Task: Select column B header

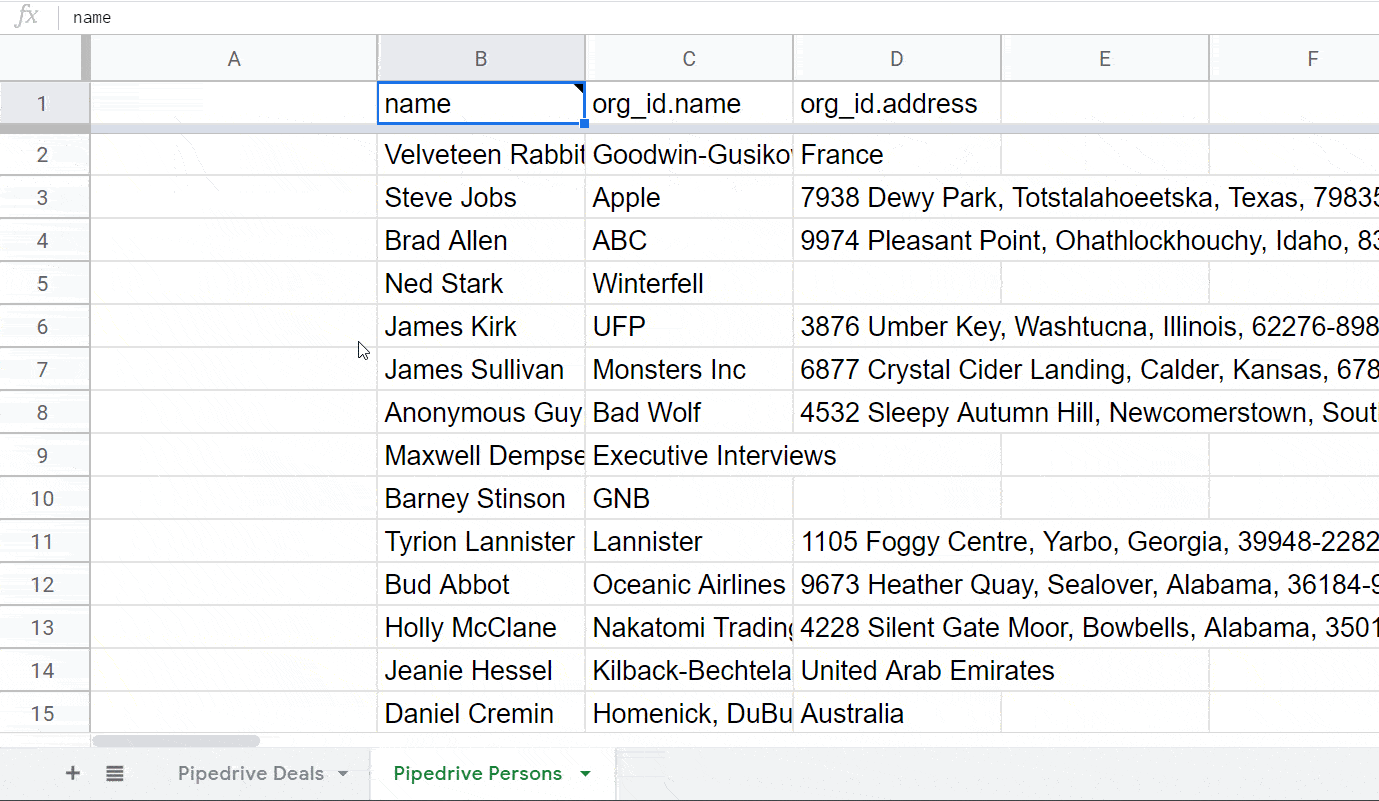Action: tap(481, 59)
